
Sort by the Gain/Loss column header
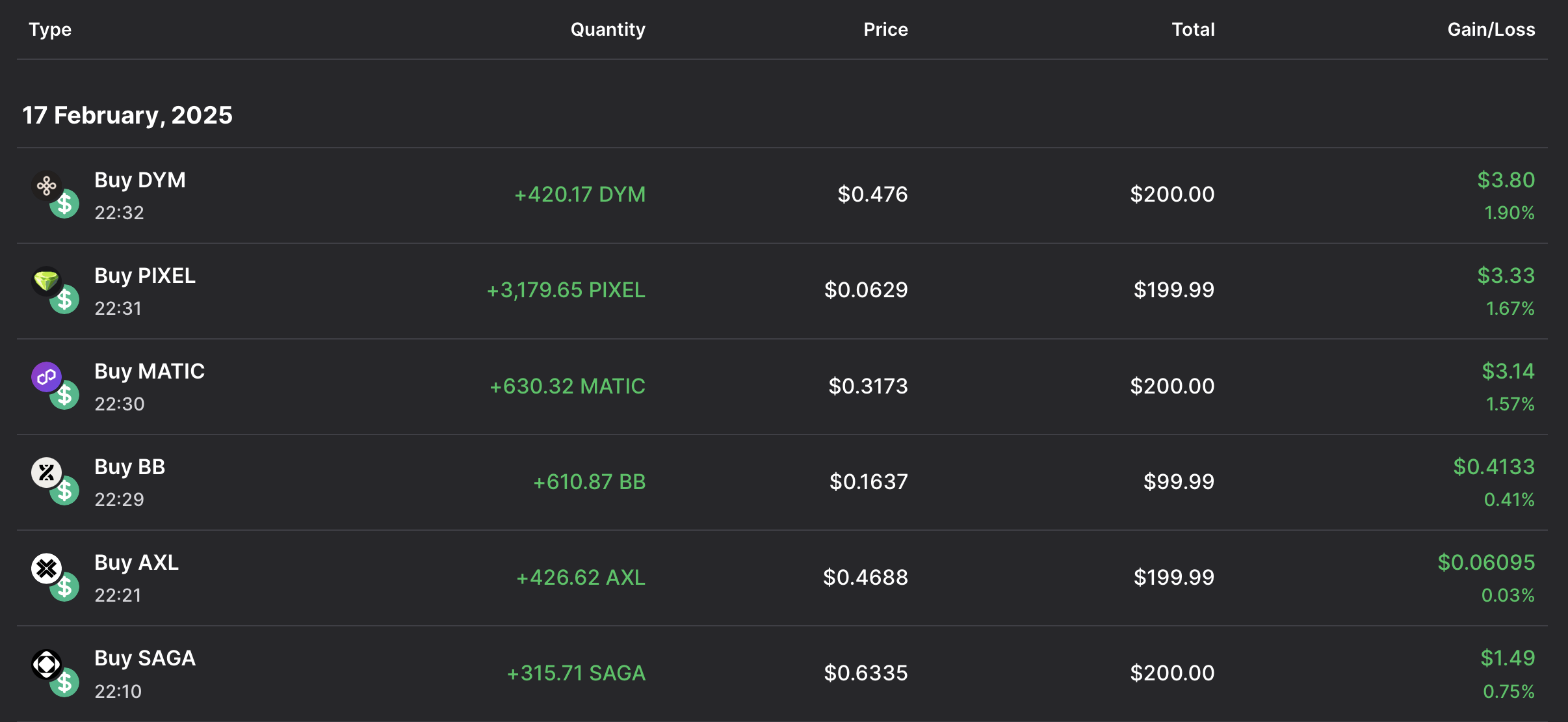pos(1491,29)
